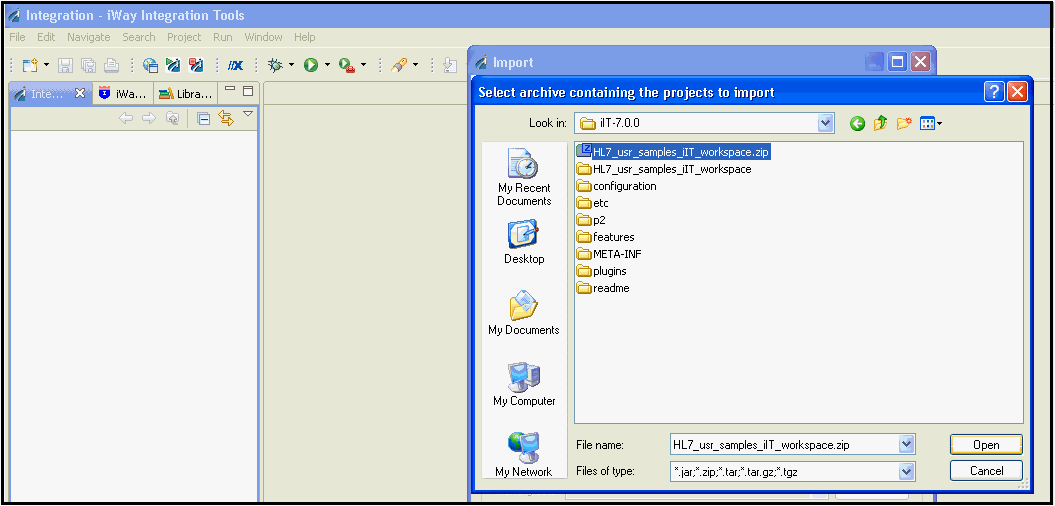
Task: Open the Search menu
Action: tap(139, 37)
